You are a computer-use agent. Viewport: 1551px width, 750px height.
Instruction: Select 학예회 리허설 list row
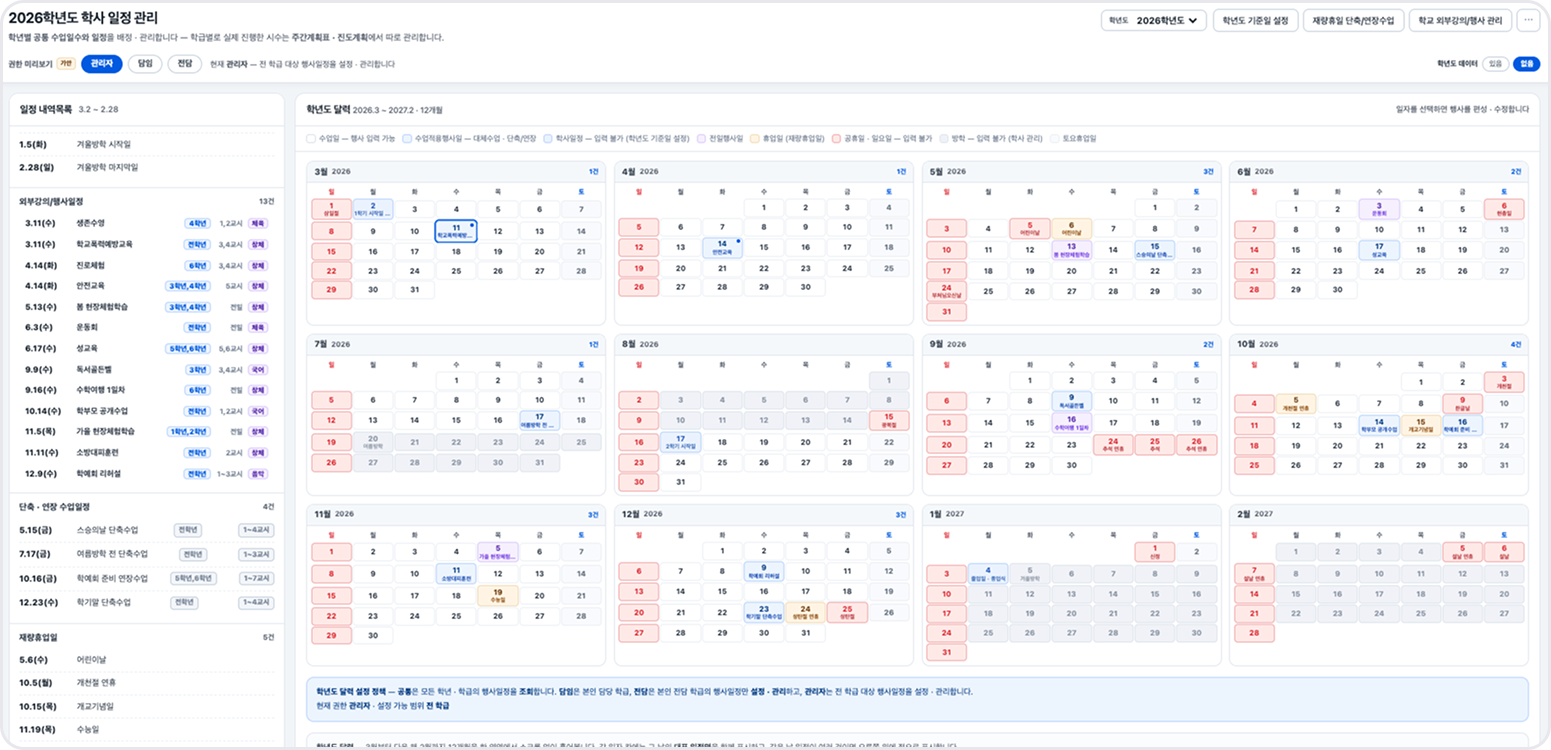148,474
